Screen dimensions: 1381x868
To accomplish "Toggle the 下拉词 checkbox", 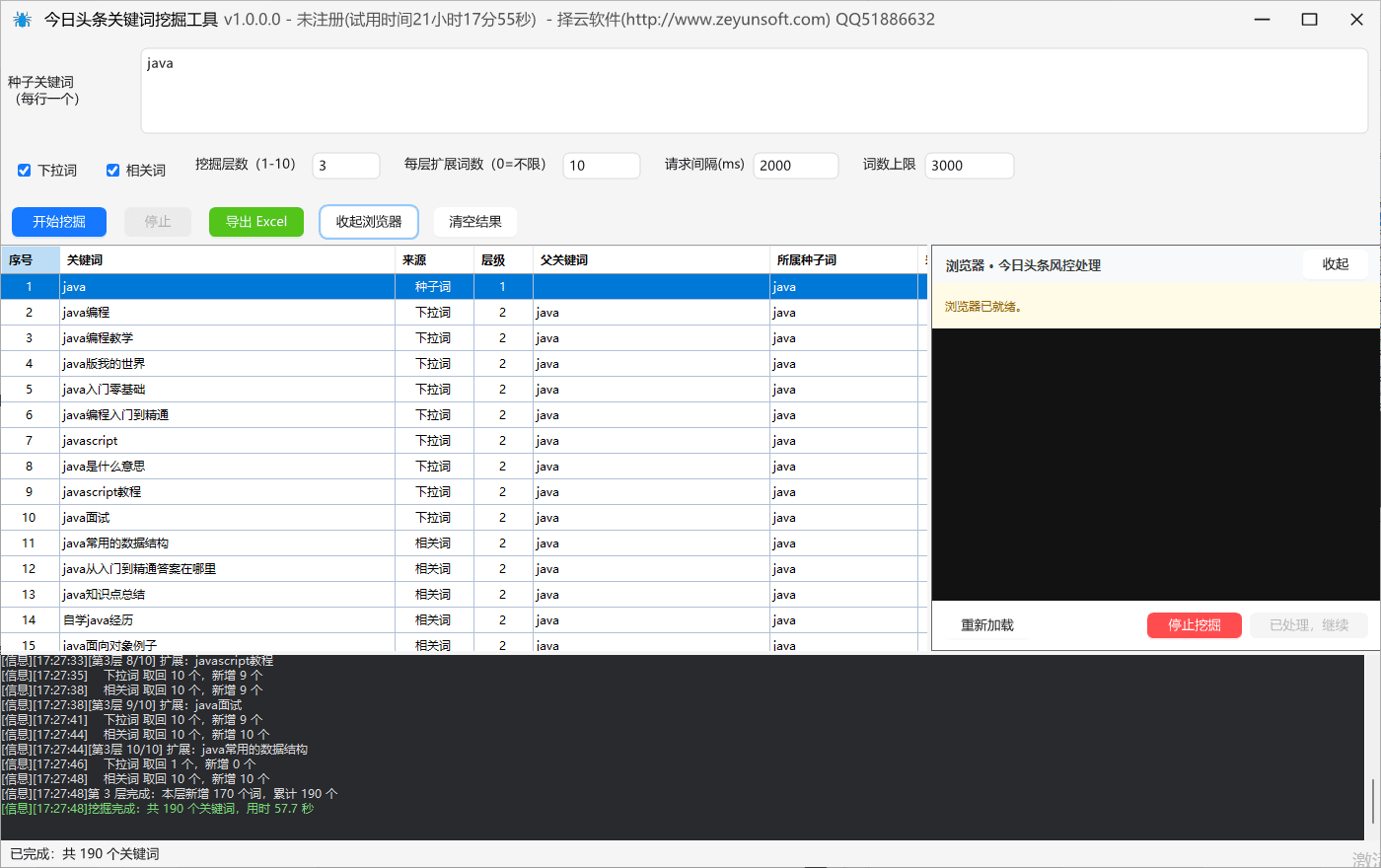I will pyautogui.click(x=25, y=171).
